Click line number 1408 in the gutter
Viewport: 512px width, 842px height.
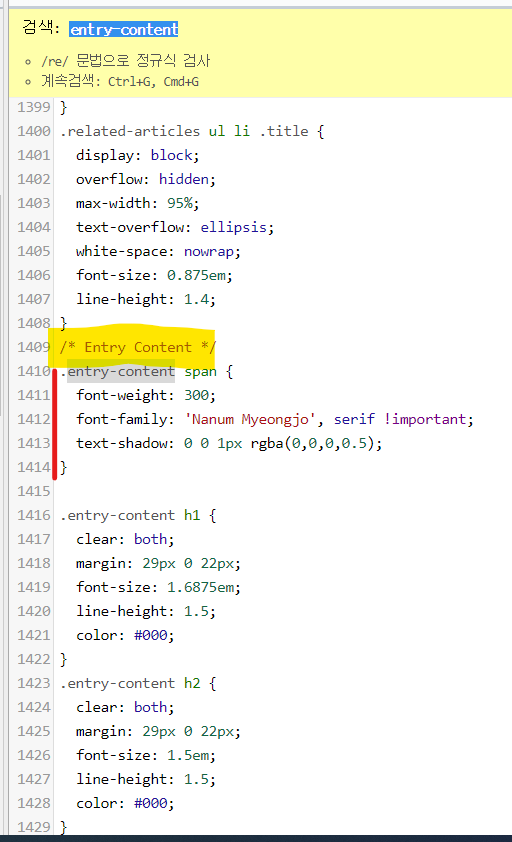[x=33, y=323]
